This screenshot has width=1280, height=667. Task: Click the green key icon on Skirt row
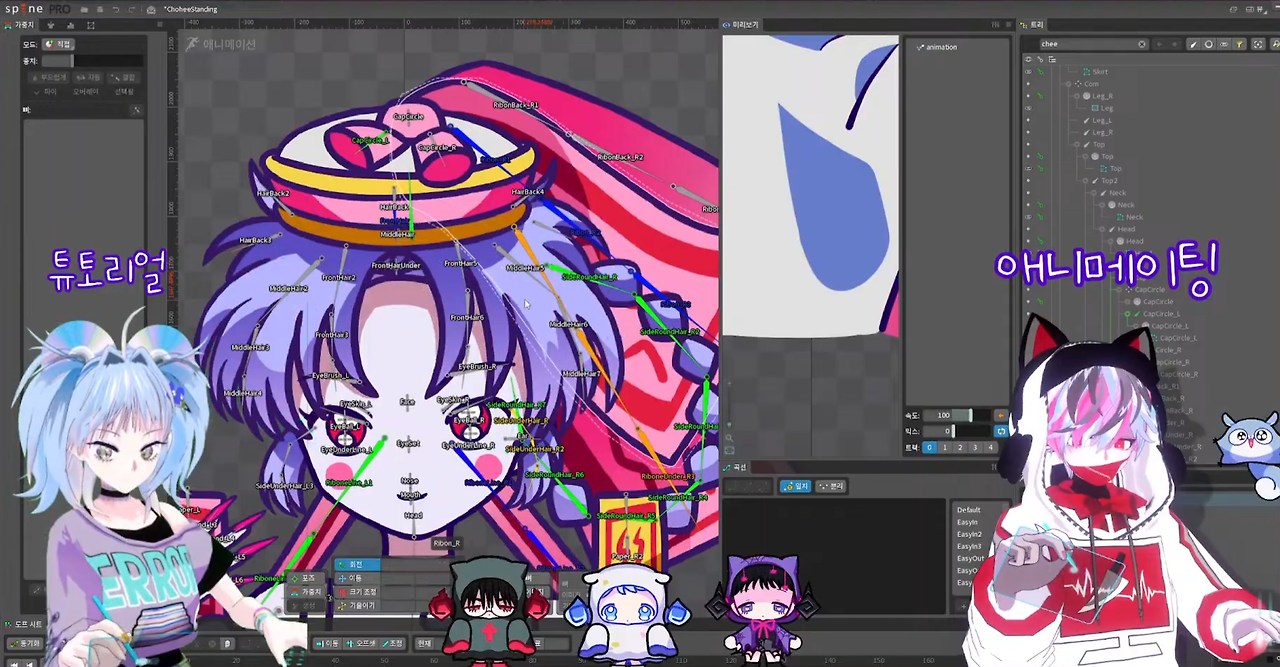(x=1040, y=72)
